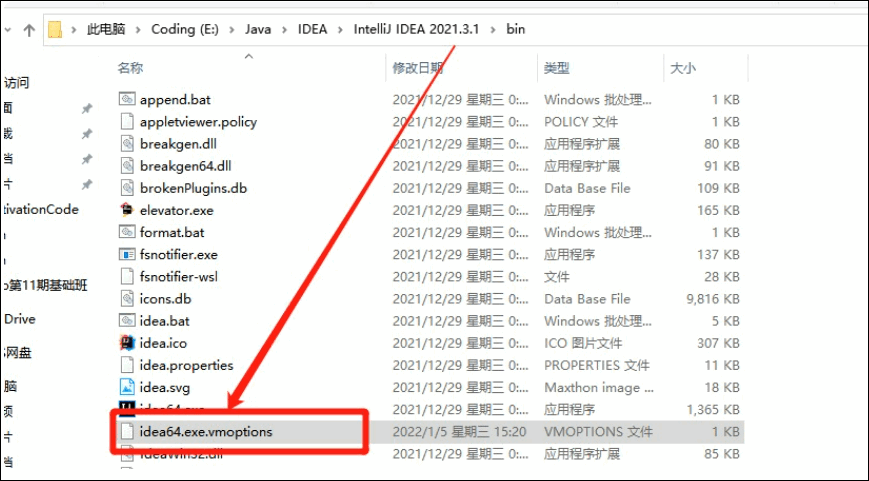Click Coding (E:) in the breadcrumb path
The height and width of the screenshot is (481, 869).
[x=185, y=29]
